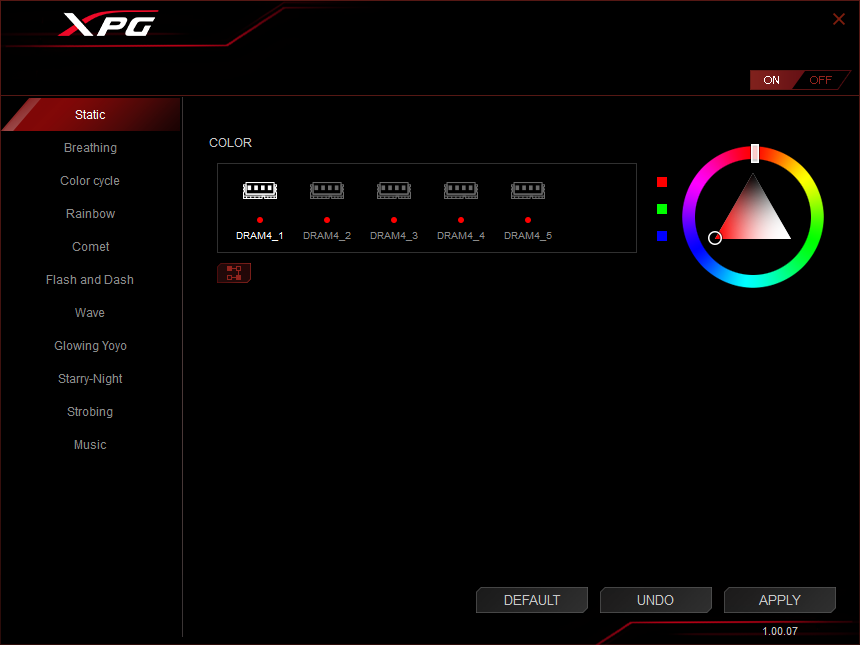
Task: Click the UNDO button
Action: pos(655,600)
